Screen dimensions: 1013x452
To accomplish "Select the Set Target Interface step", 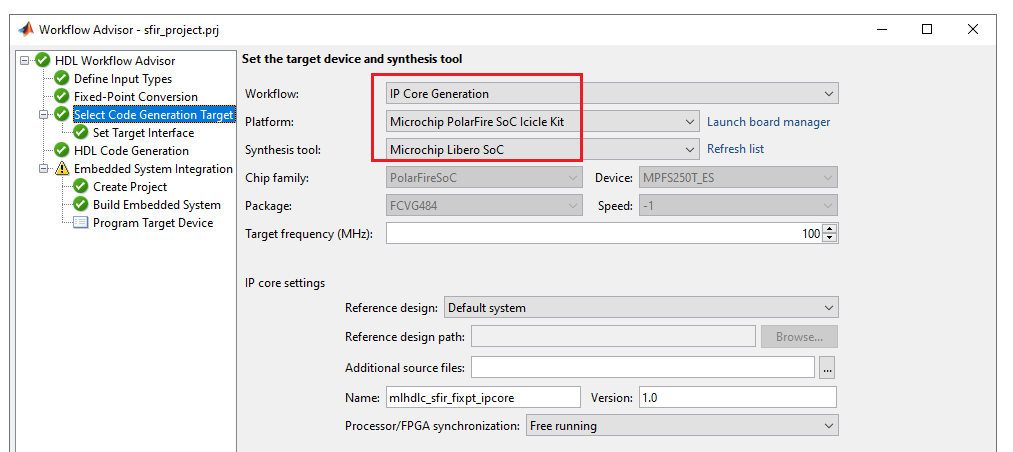I will coord(143,133).
